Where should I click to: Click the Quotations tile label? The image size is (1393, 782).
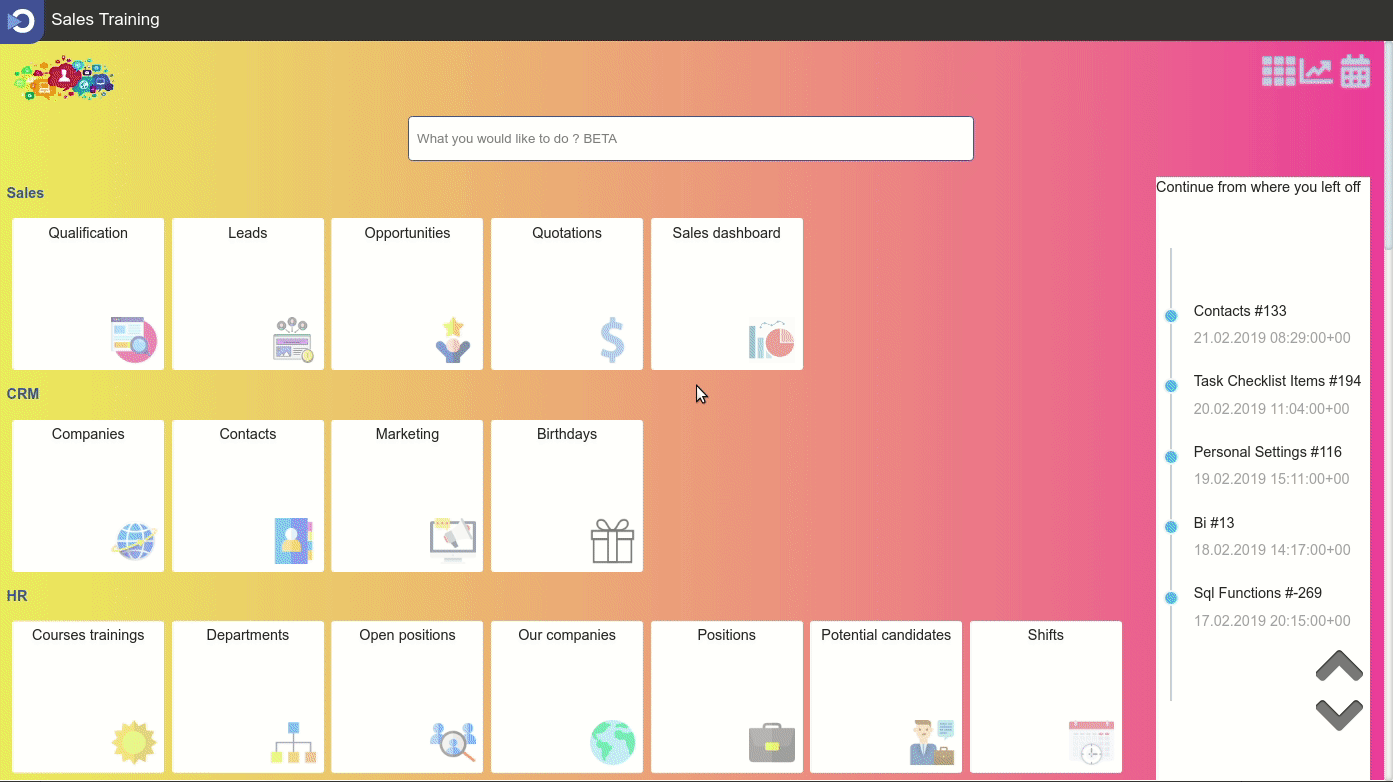tap(567, 233)
